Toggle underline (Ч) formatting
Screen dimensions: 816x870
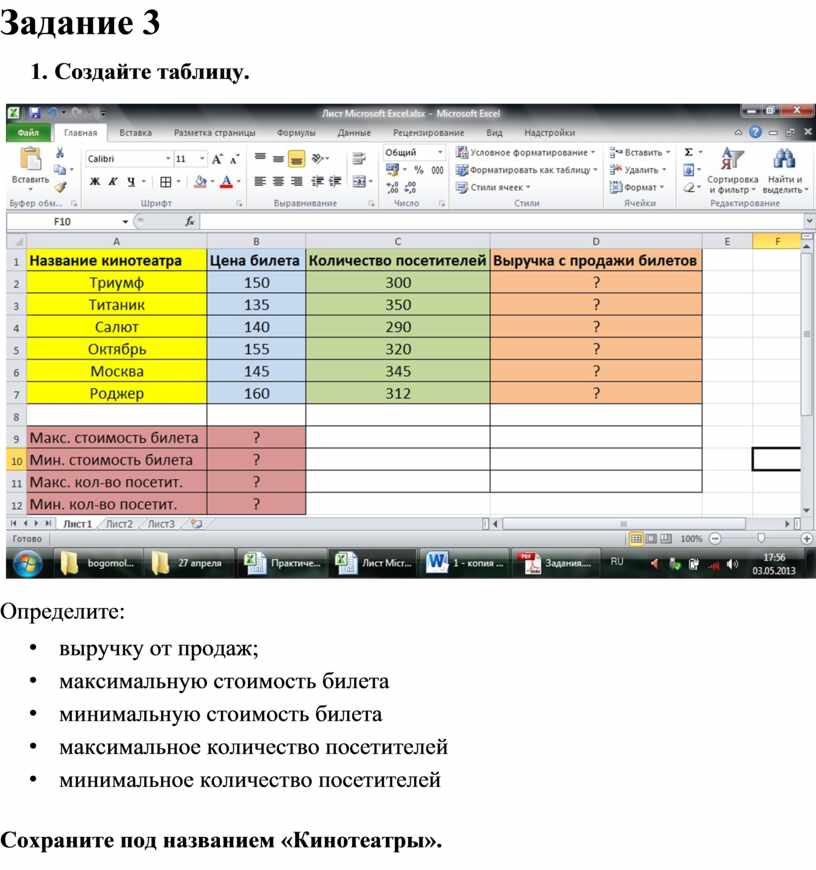click(131, 181)
